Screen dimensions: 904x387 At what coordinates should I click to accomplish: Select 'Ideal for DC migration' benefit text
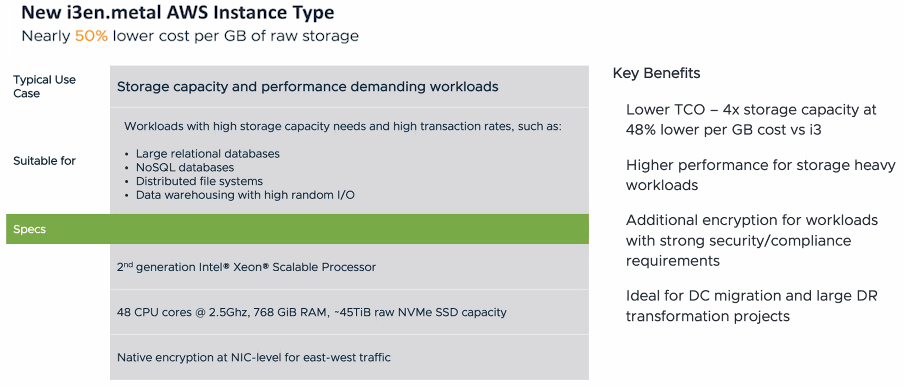tap(752, 306)
